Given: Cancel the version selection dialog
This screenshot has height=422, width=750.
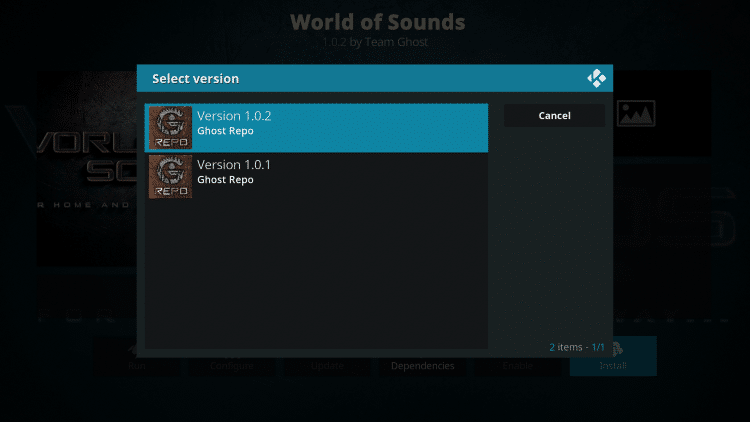Looking at the screenshot, I should pyautogui.click(x=554, y=116).
